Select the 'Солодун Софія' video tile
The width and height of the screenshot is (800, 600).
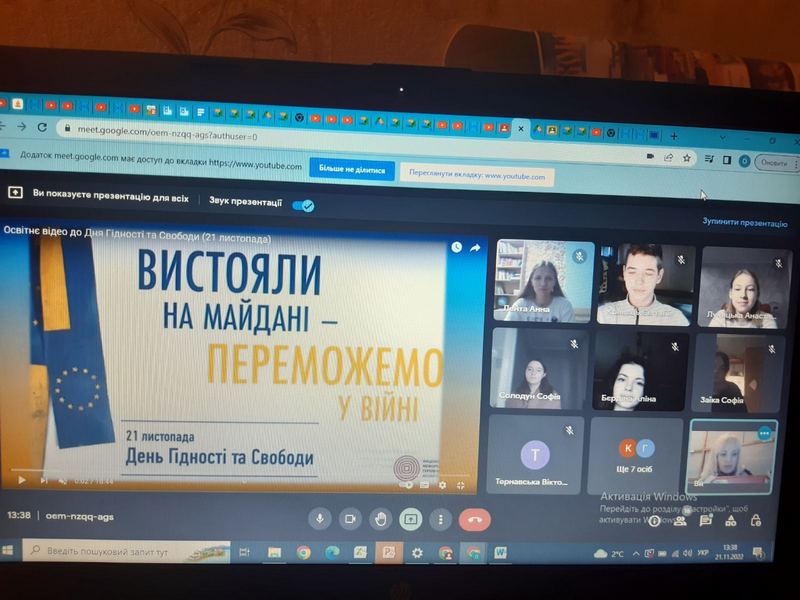[538, 368]
